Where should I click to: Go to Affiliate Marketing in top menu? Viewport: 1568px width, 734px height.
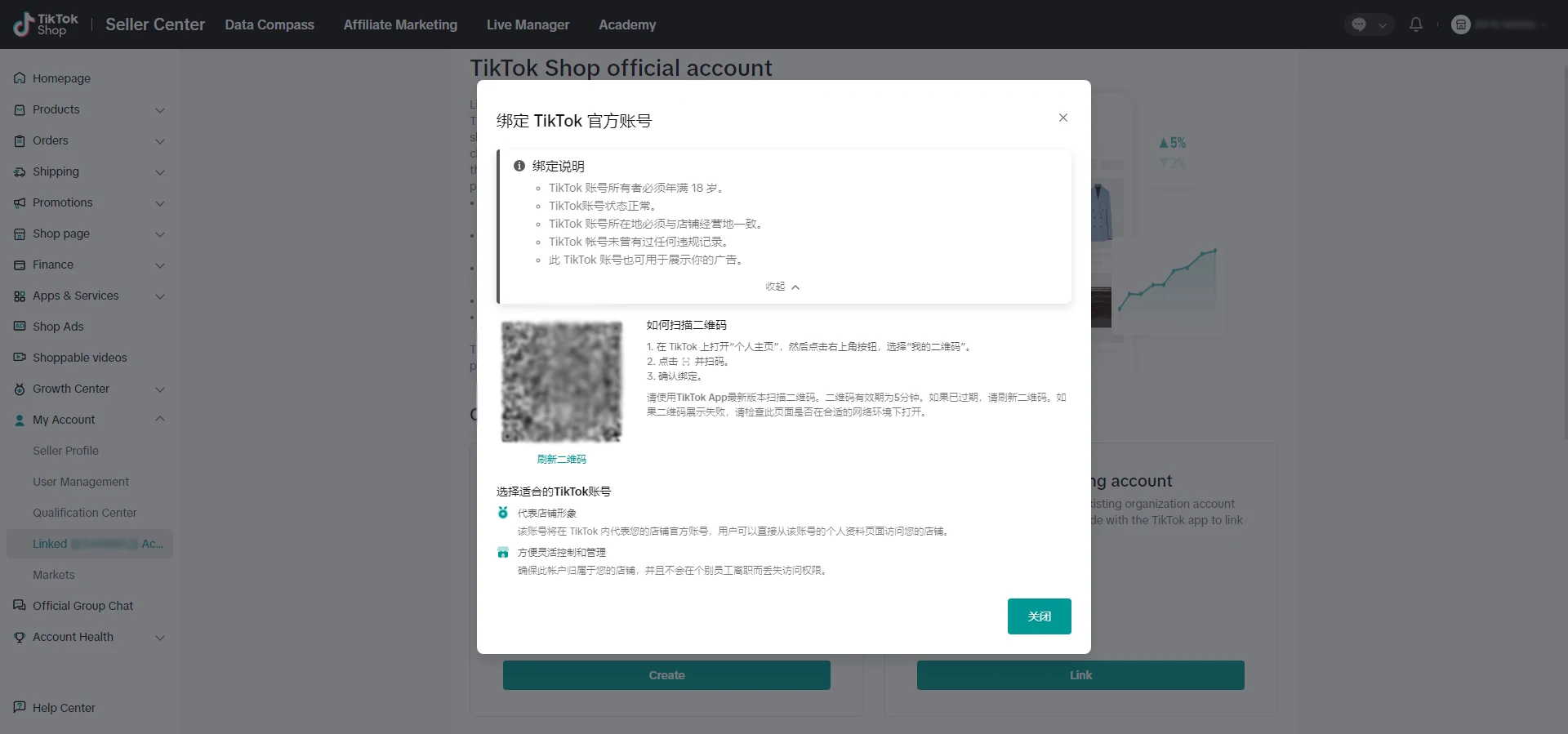click(400, 24)
